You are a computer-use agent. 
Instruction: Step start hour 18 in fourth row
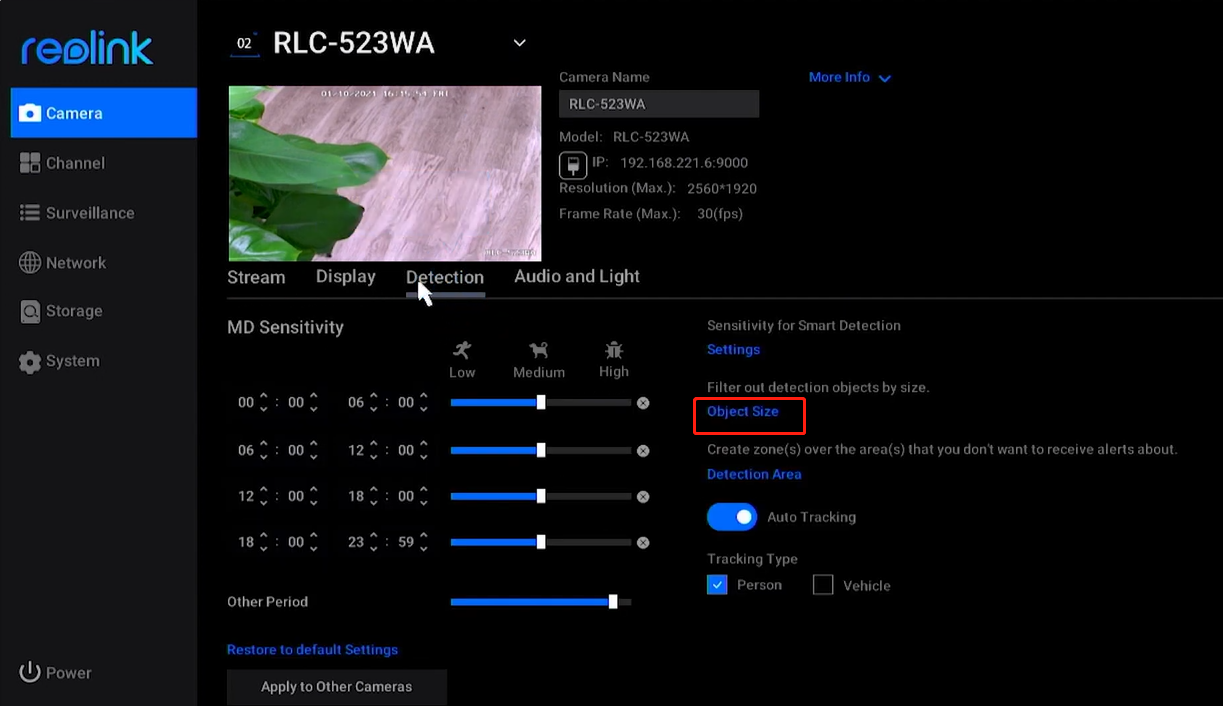264,542
